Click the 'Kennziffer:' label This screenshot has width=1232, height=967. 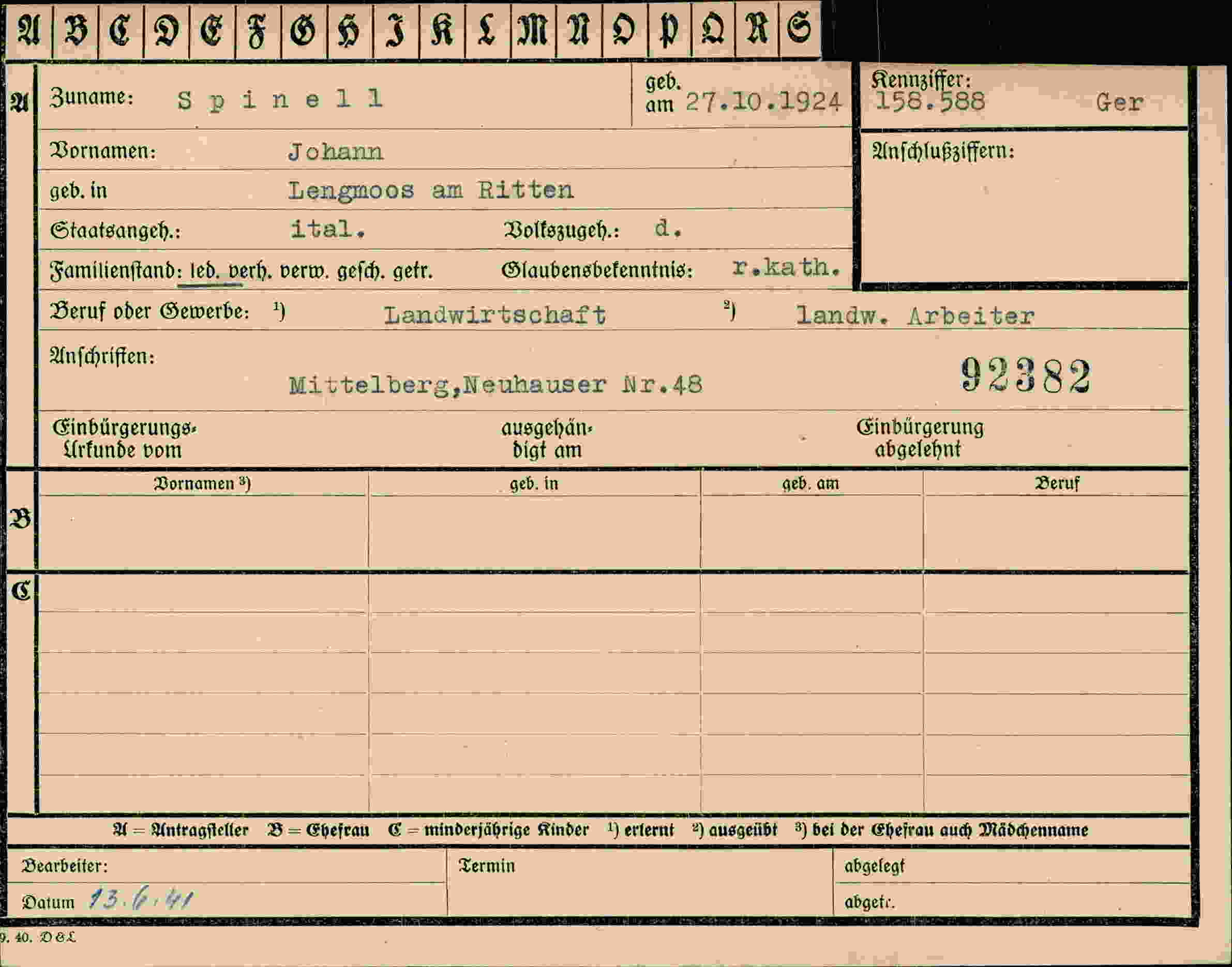pyautogui.click(x=921, y=80)
